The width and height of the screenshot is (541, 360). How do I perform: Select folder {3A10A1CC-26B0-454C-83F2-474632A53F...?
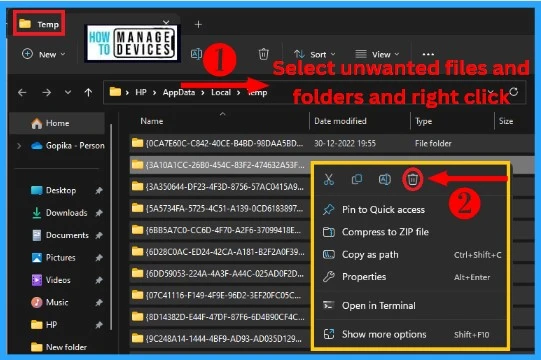[220, 165]
